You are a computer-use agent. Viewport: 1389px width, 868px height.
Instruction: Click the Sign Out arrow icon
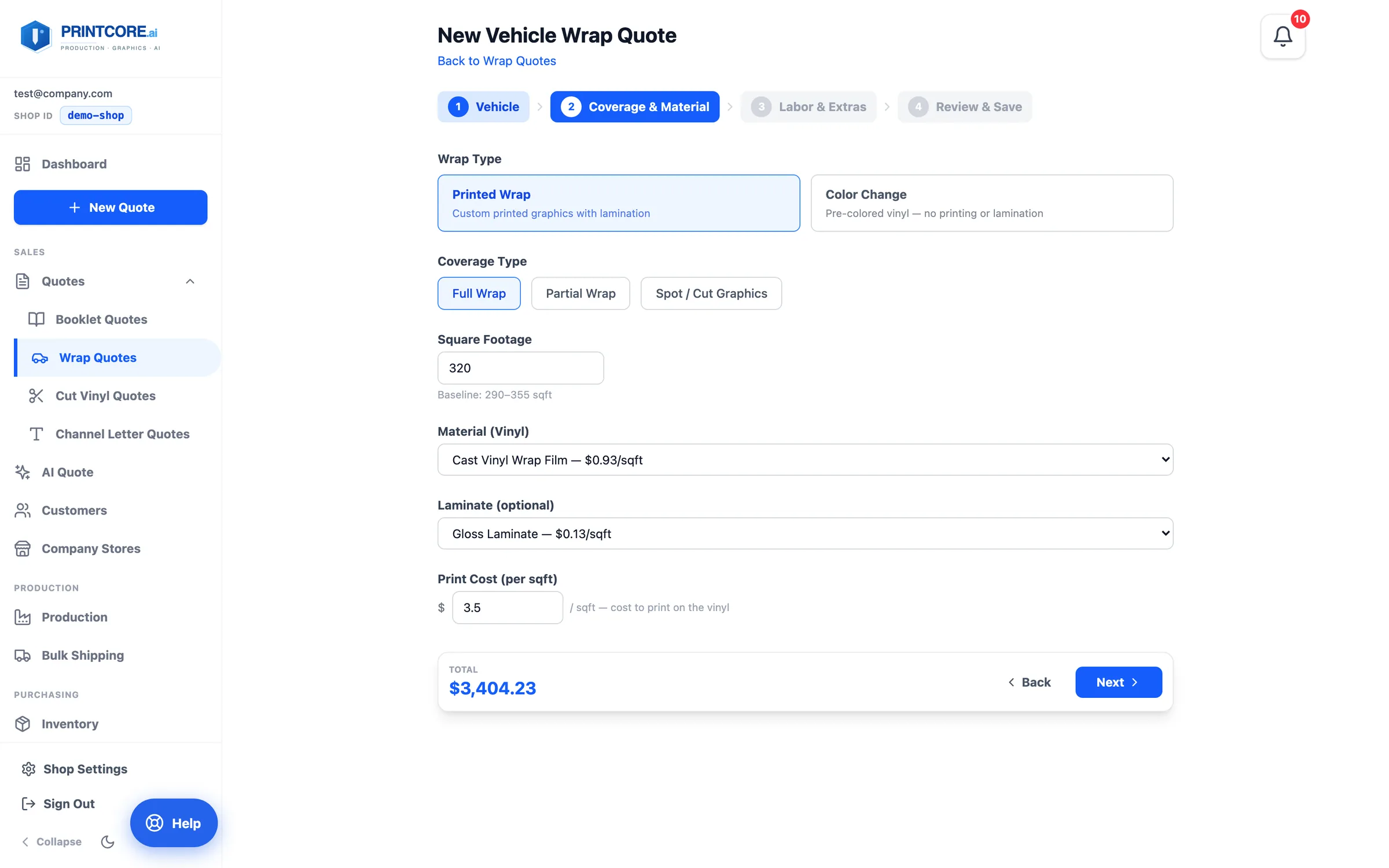tap(28, 804)
